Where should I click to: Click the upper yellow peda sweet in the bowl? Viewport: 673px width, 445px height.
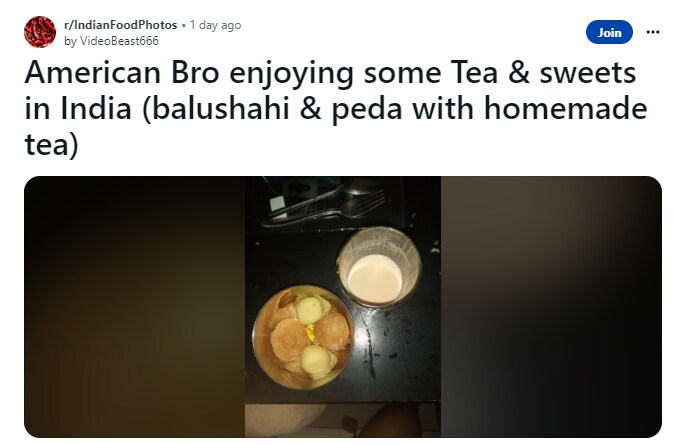(309, 311)
